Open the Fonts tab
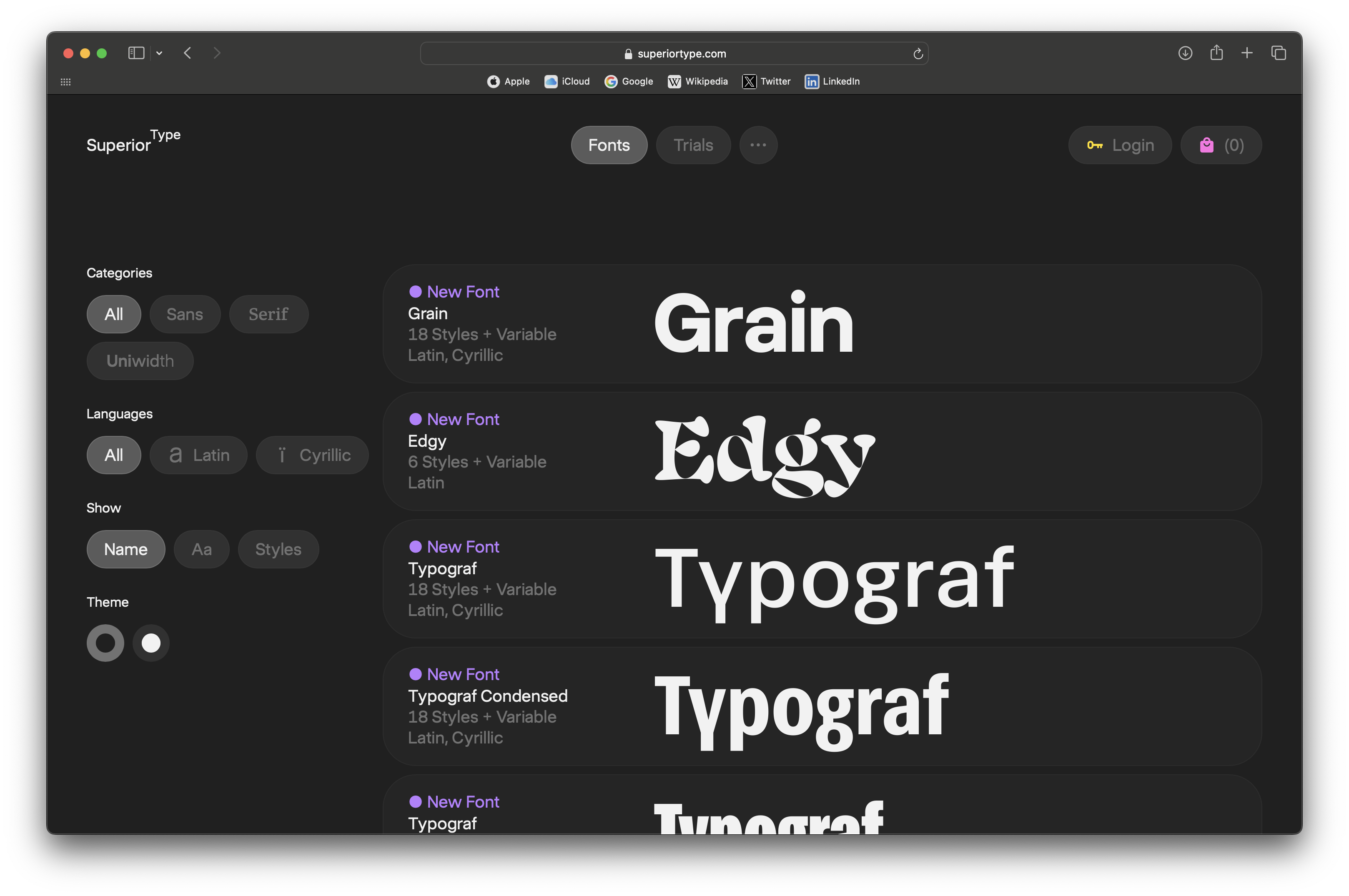The width and height of the screenshot is (1349, 896). point(609,145)
